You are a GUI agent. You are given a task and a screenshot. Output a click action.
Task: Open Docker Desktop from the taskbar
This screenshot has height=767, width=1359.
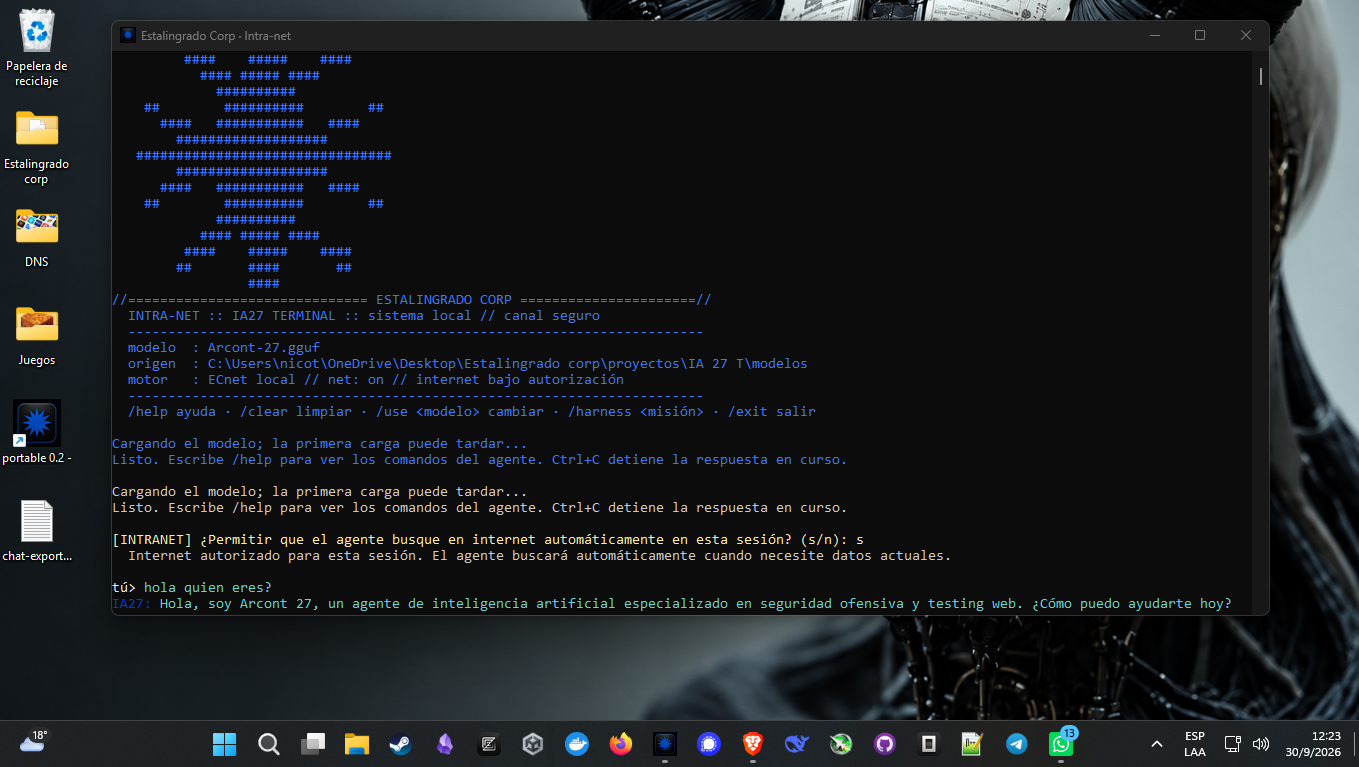577,744
